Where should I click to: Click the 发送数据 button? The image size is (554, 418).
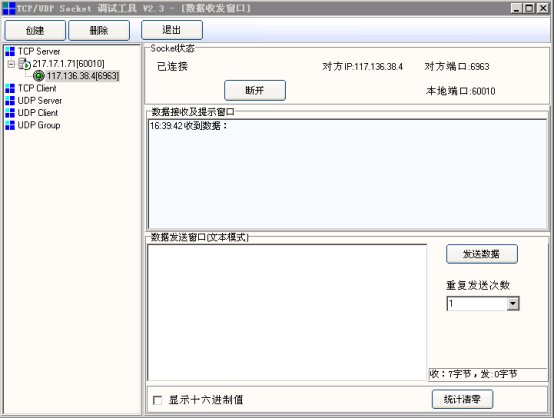pos(482,254)
